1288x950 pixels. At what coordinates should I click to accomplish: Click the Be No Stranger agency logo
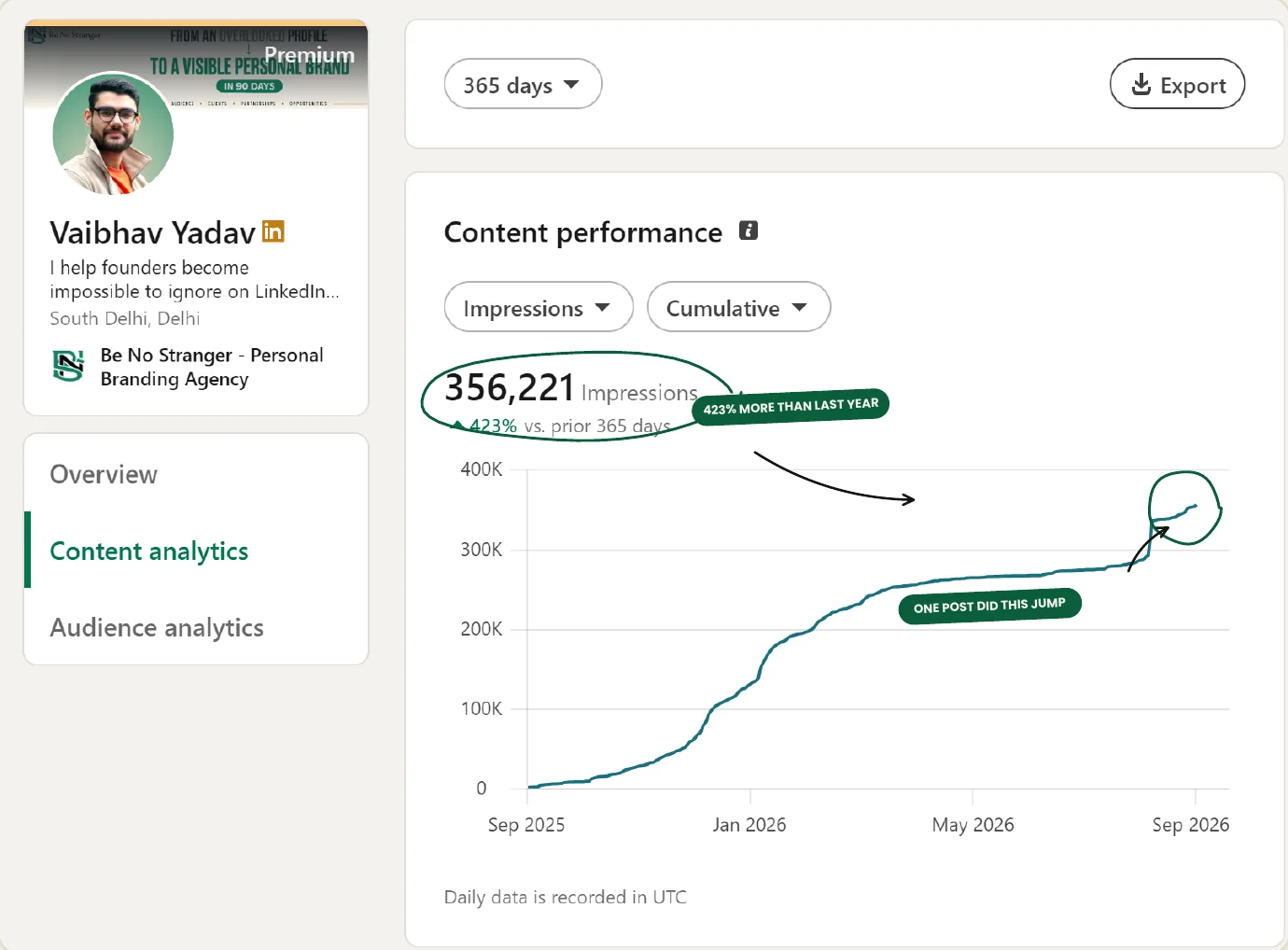tap(68, 366)
